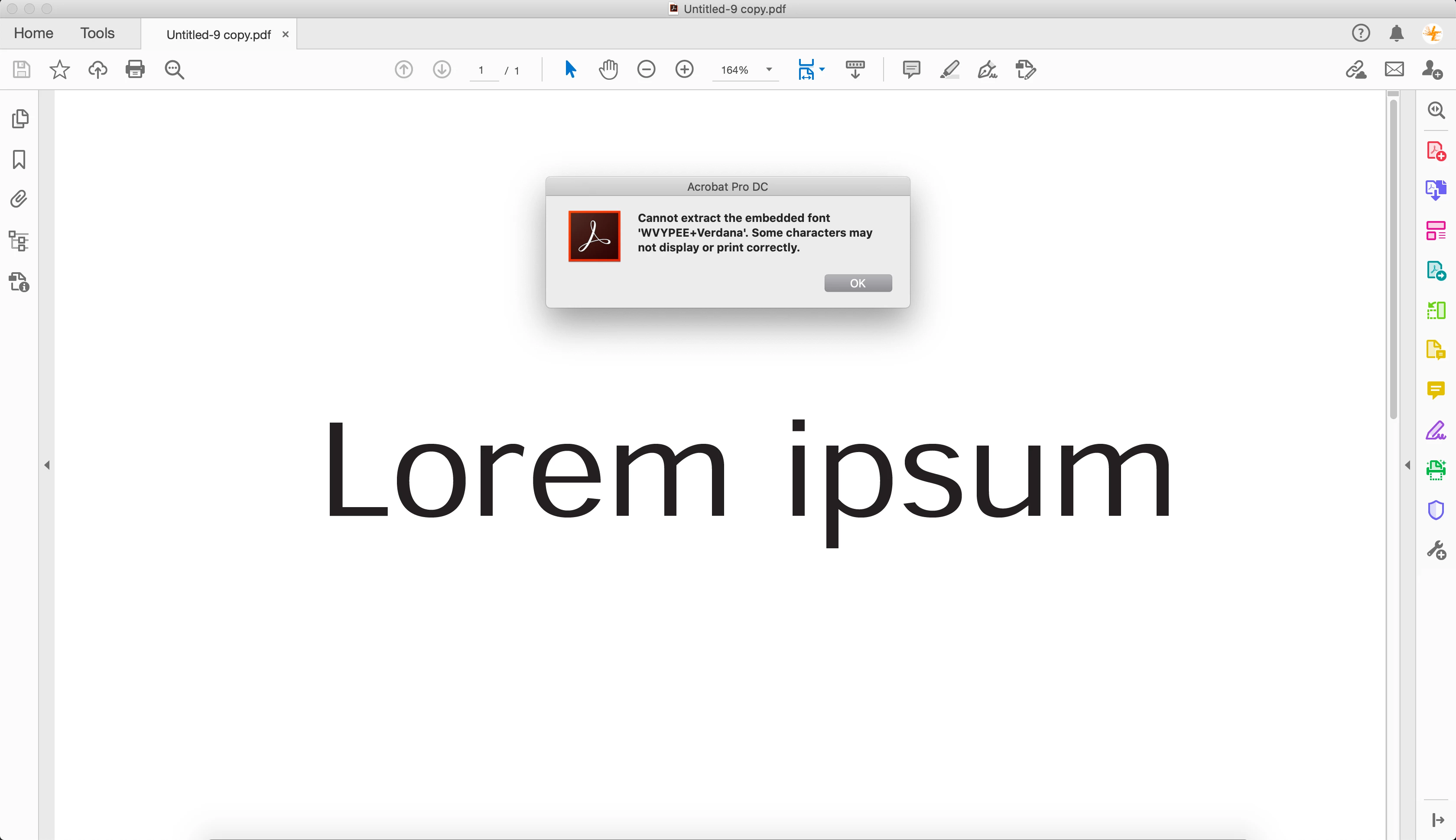Close the Untitled-9 copy.pdf tab
Image resolution: width=1456 pixels, height=840 pixels.
coord(285,35)
